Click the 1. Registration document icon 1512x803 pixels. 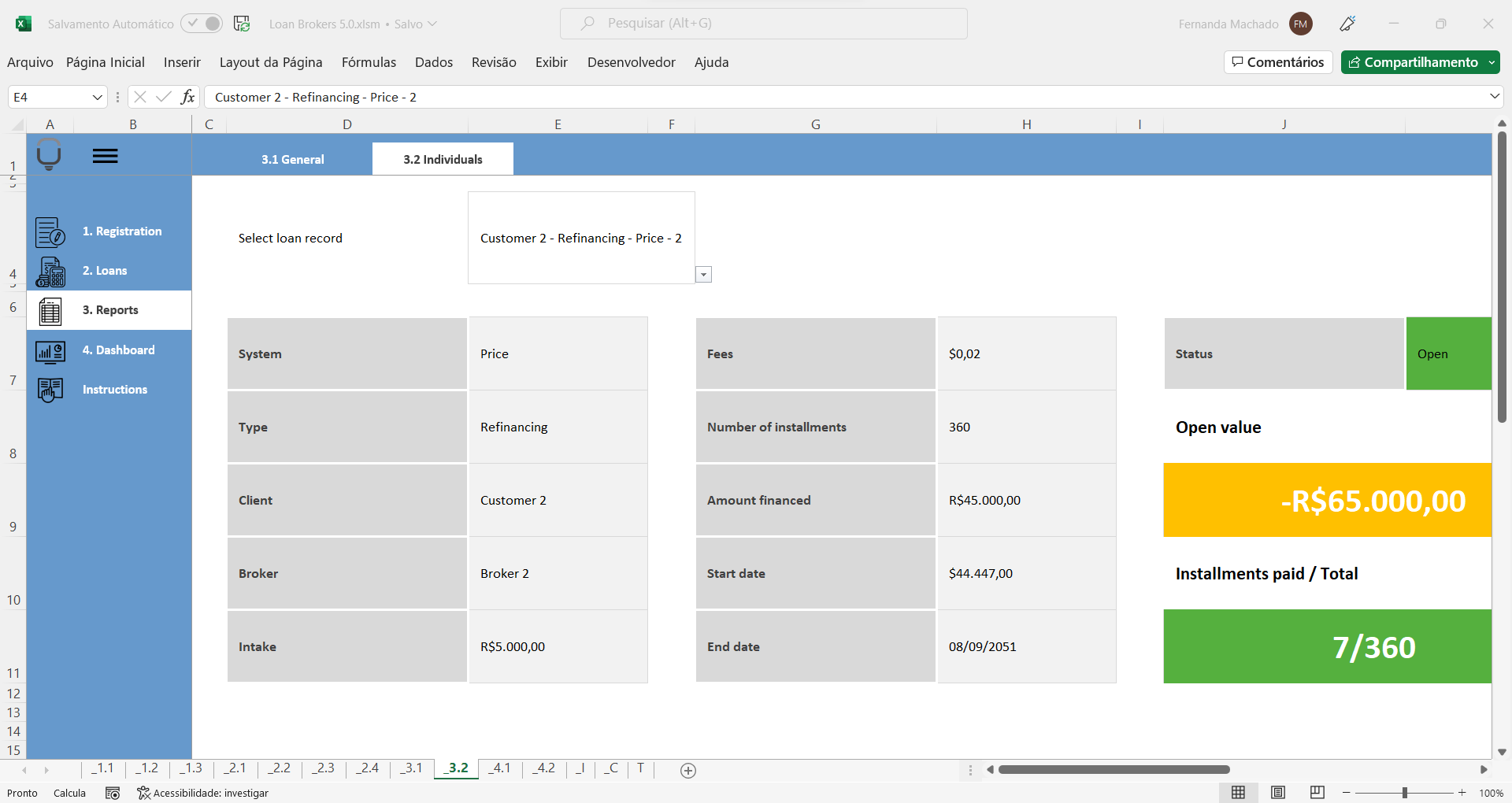50,232
